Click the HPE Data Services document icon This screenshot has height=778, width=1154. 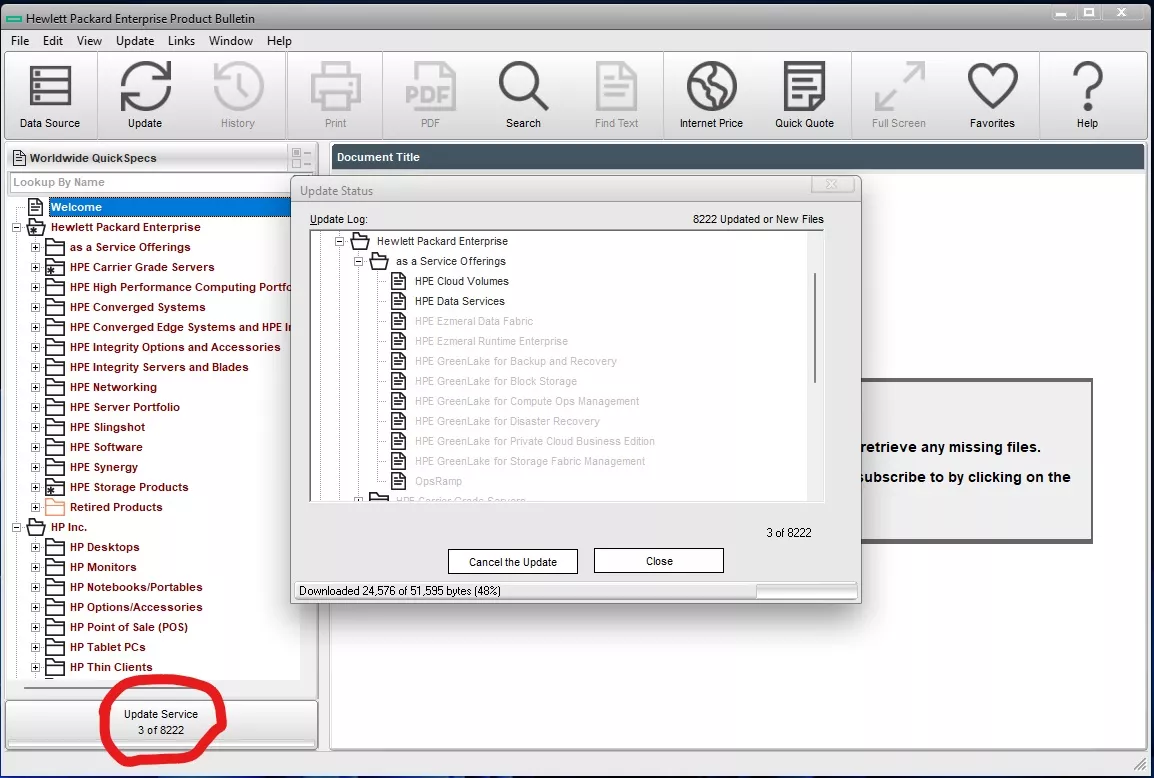click(x=398, y=301)
